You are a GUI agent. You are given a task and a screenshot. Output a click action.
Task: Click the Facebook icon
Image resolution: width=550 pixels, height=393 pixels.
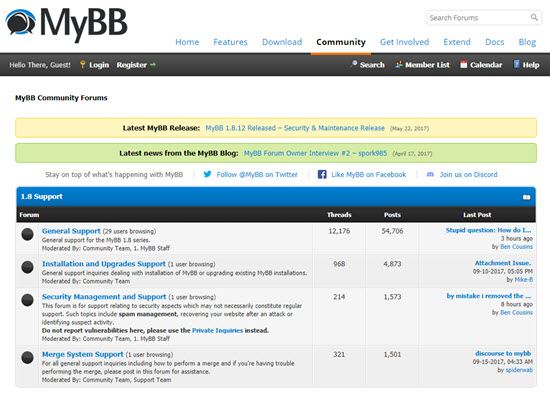click(322, 174)
